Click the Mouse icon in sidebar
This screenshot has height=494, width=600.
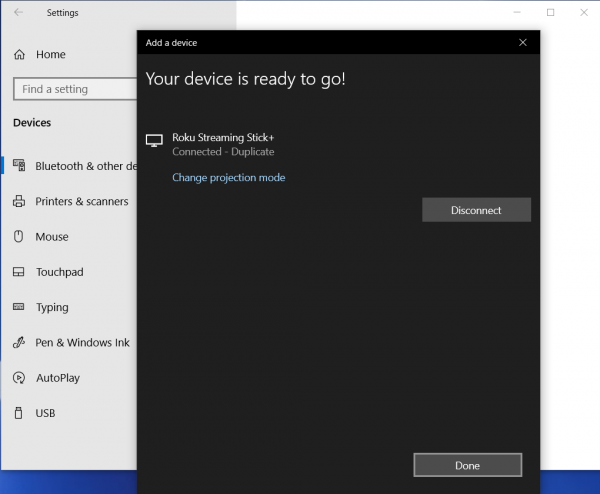pos(18,236)
